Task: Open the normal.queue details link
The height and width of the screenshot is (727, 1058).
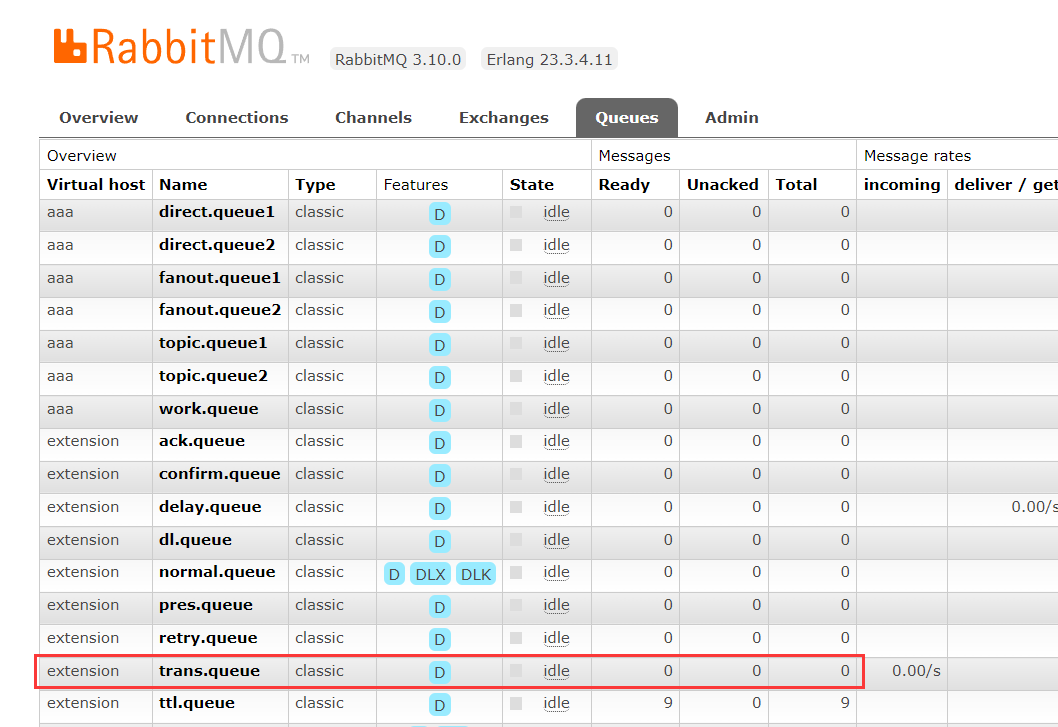Action: (x=216, y=572)
